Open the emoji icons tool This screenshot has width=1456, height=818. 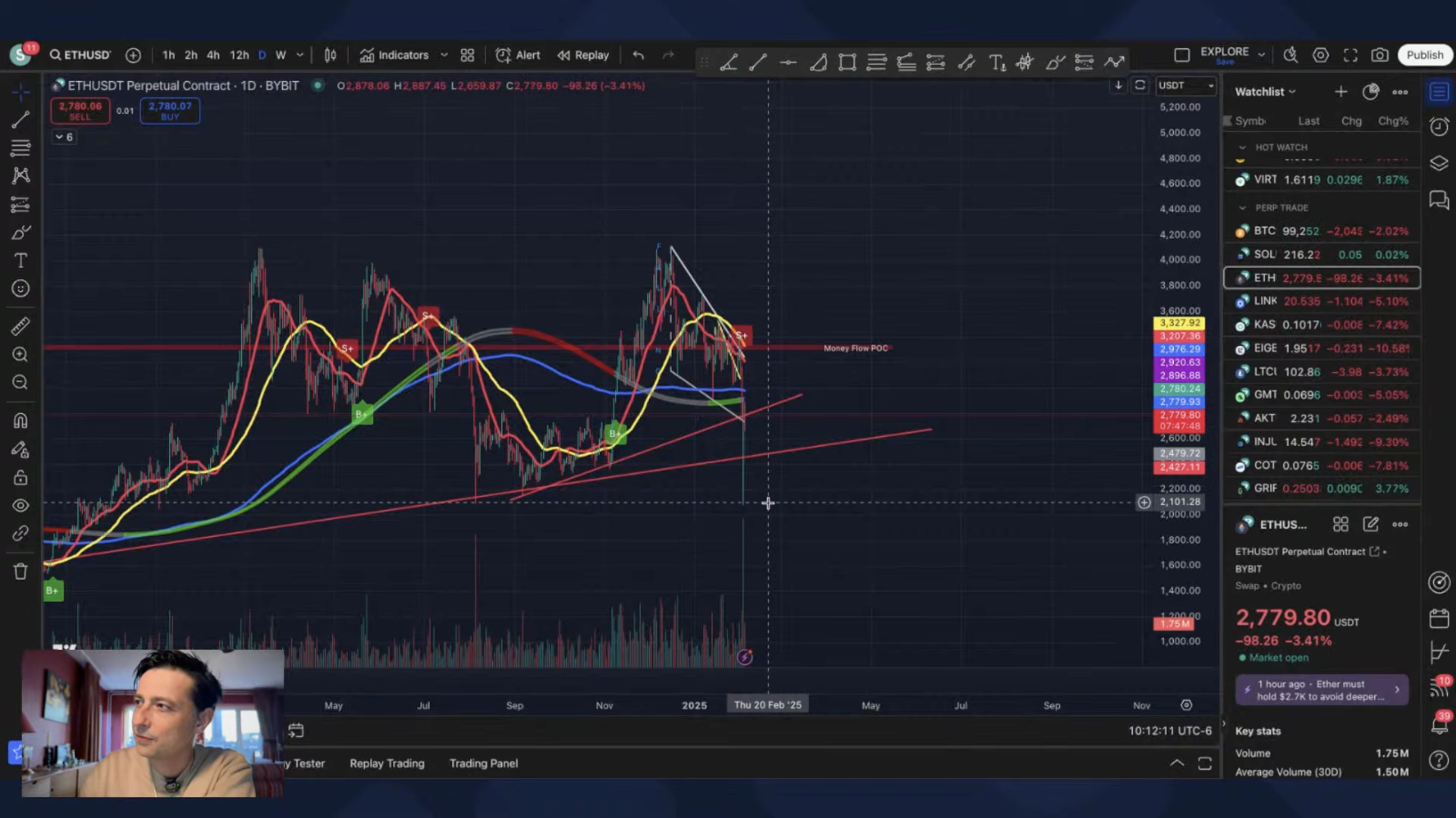20,289
